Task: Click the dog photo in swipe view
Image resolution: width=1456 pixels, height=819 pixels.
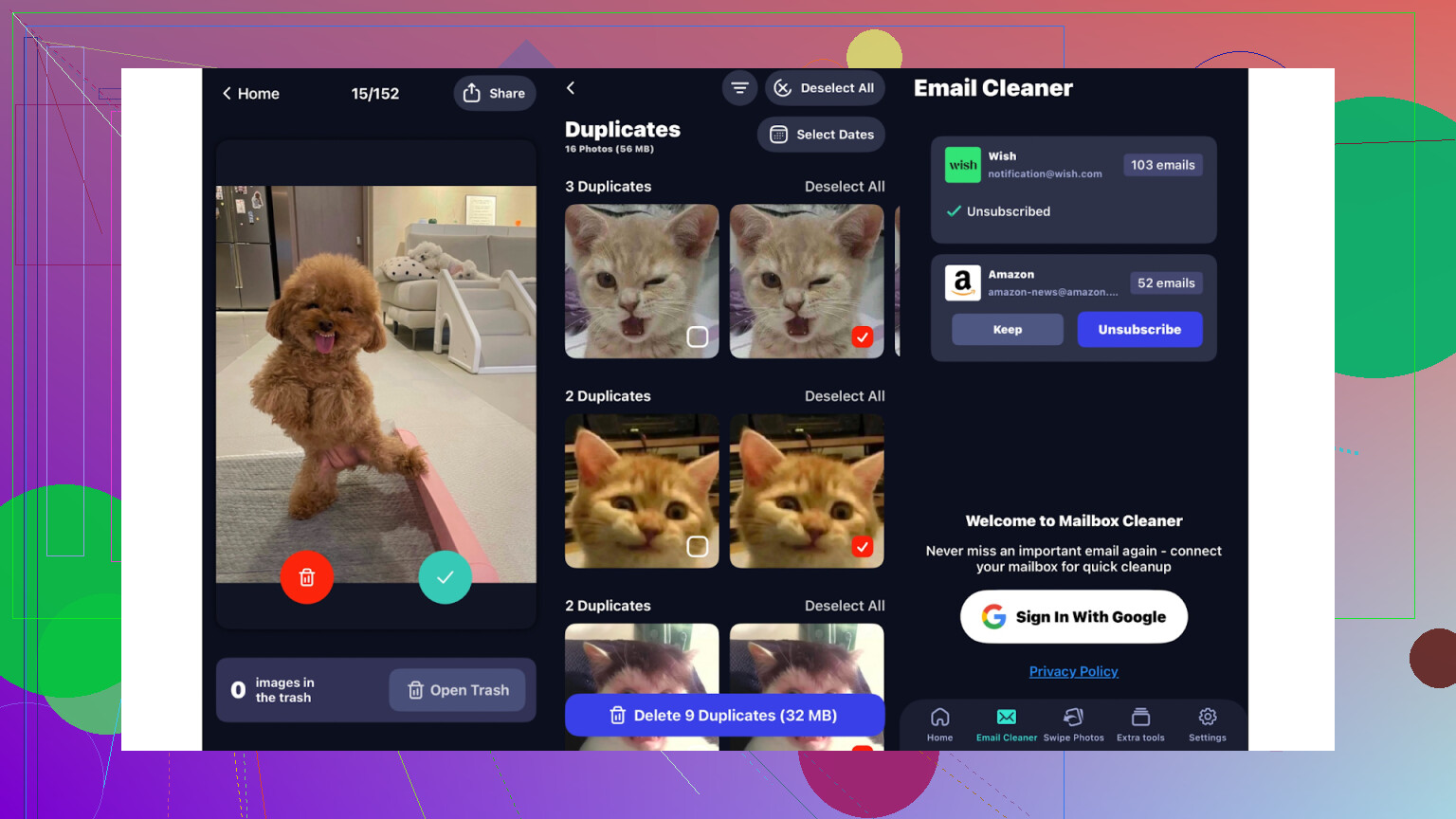Action: [x=376, y=384]
